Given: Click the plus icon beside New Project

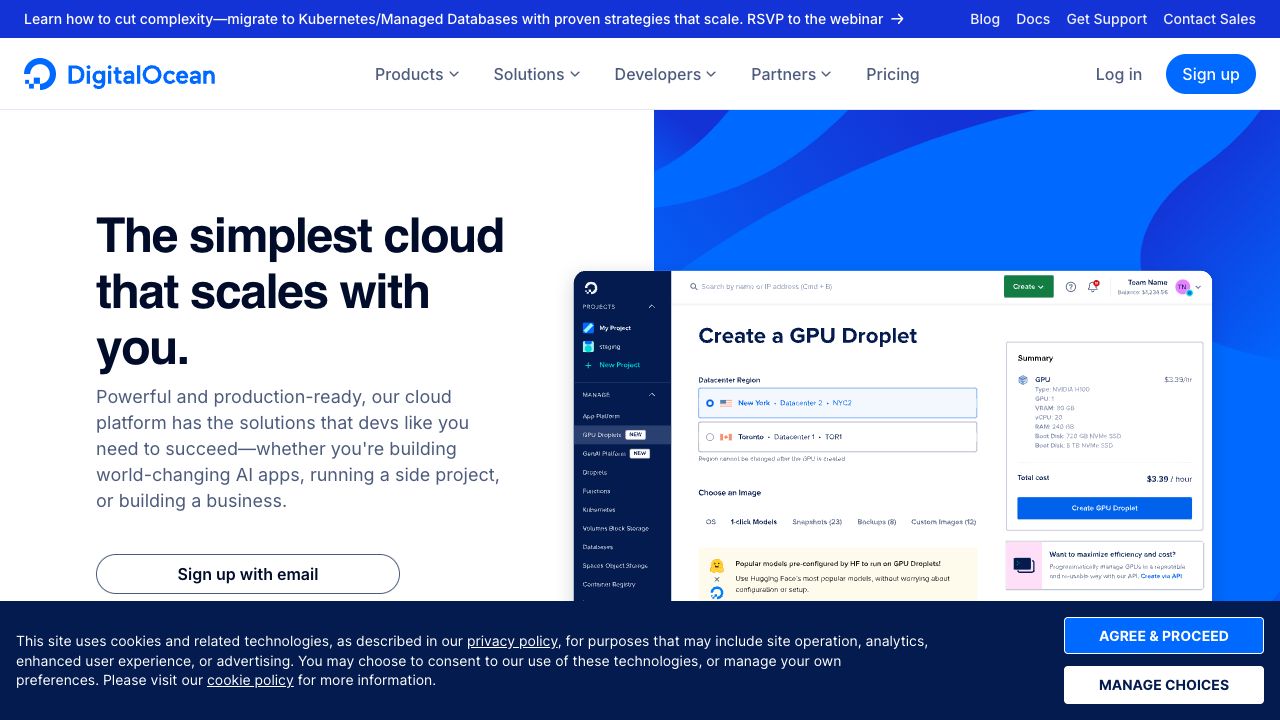Looking at the screenshot, I should click(588, 365).
